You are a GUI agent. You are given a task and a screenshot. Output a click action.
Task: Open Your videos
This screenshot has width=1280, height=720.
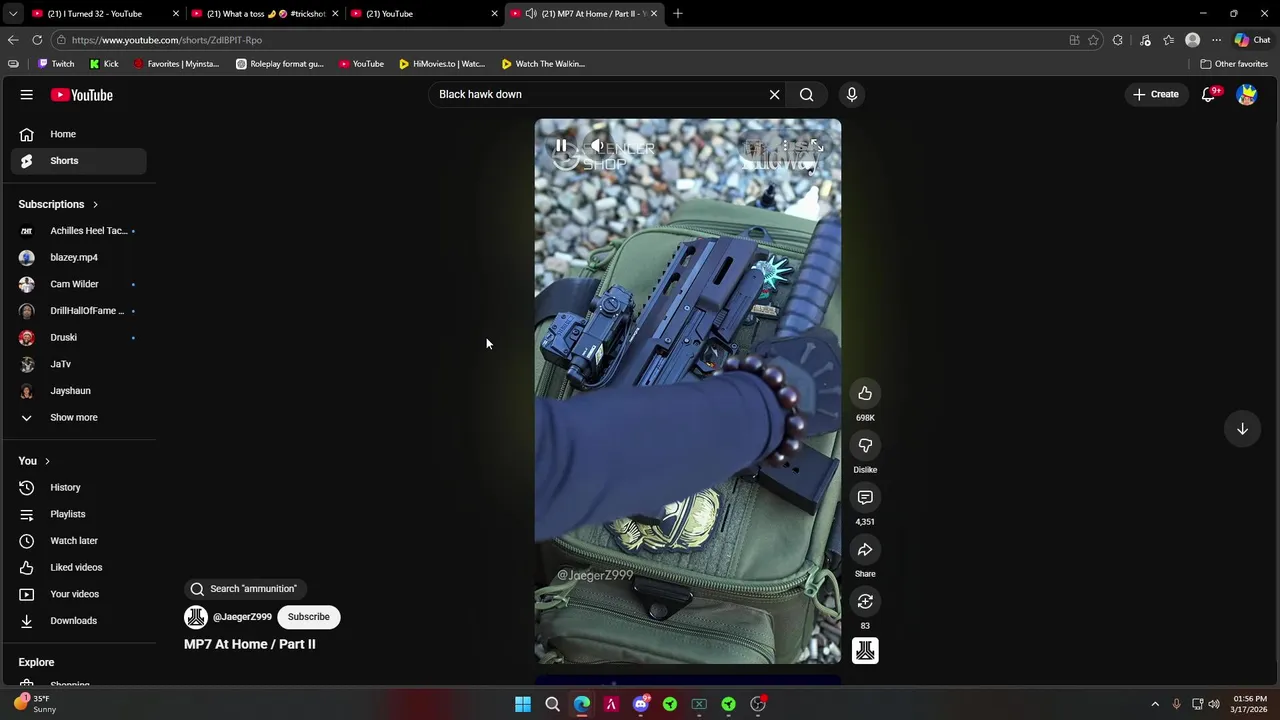(79, 594)
